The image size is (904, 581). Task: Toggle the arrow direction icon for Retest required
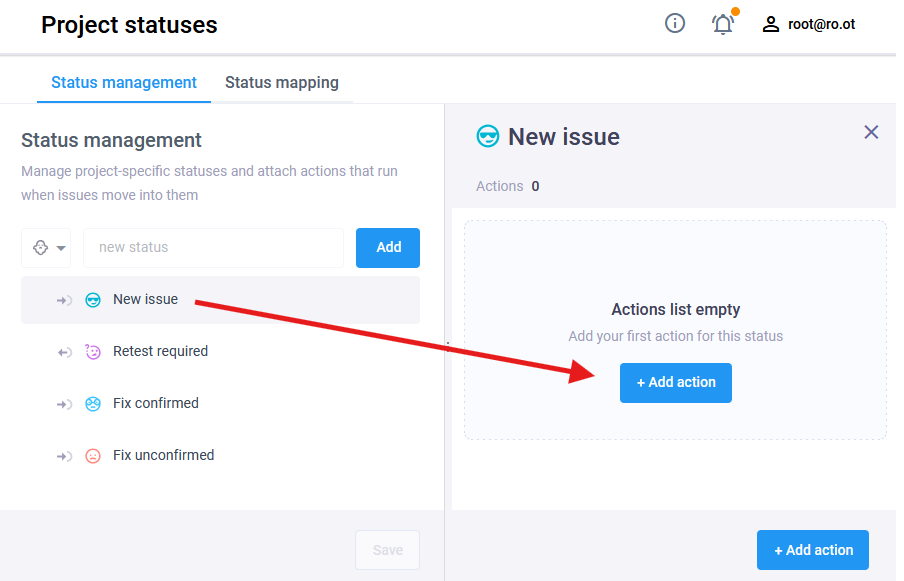[64, 352]
